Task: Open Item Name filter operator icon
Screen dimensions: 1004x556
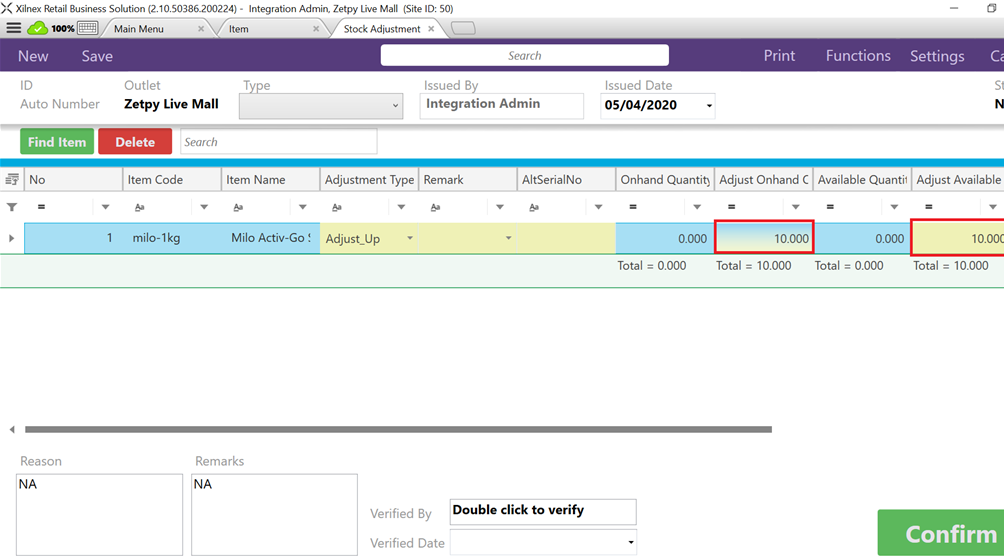Action: click(x=238, y=207)
